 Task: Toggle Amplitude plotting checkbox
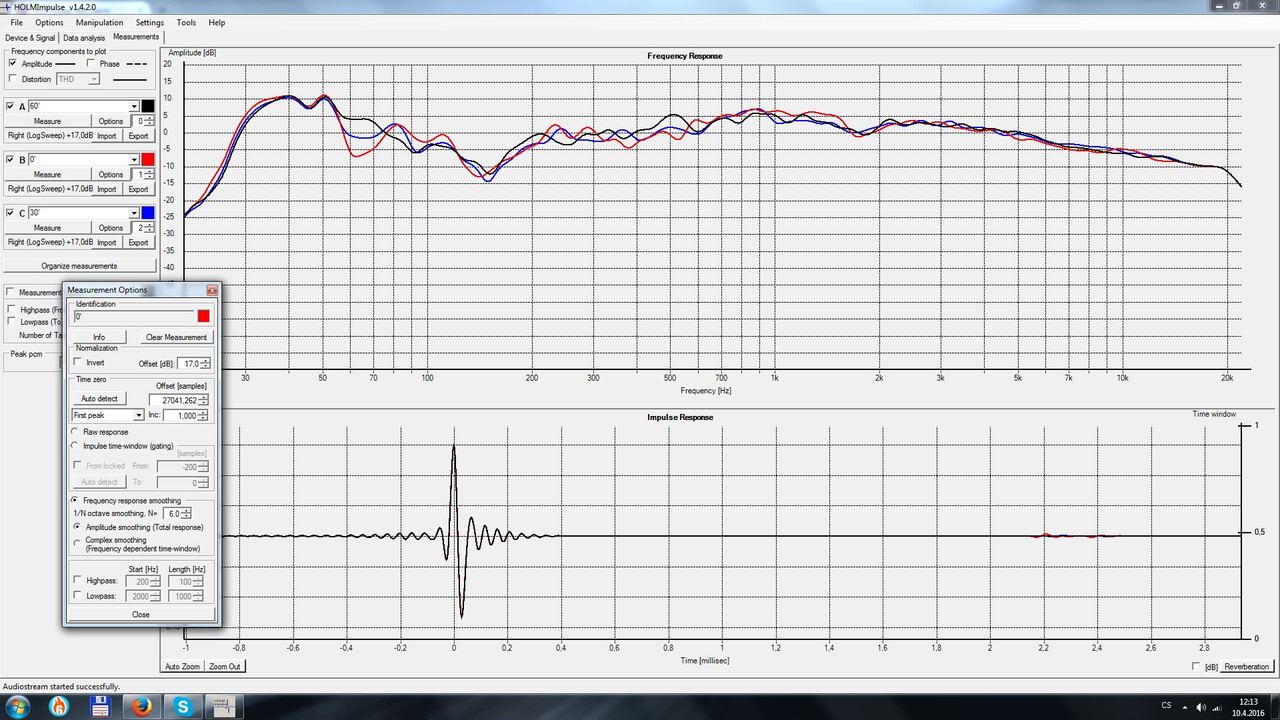coord(13,63)
